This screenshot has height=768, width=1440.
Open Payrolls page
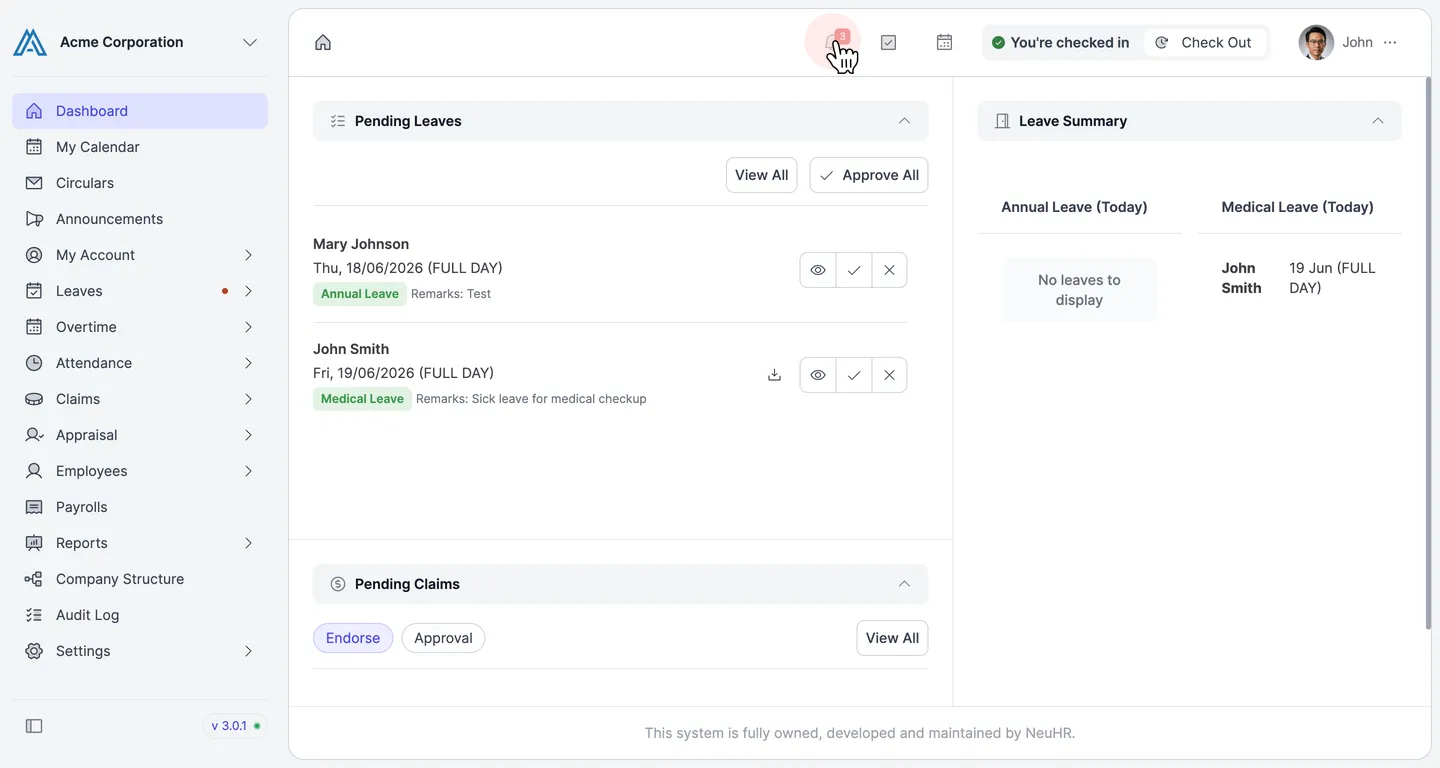pos(140,507)
